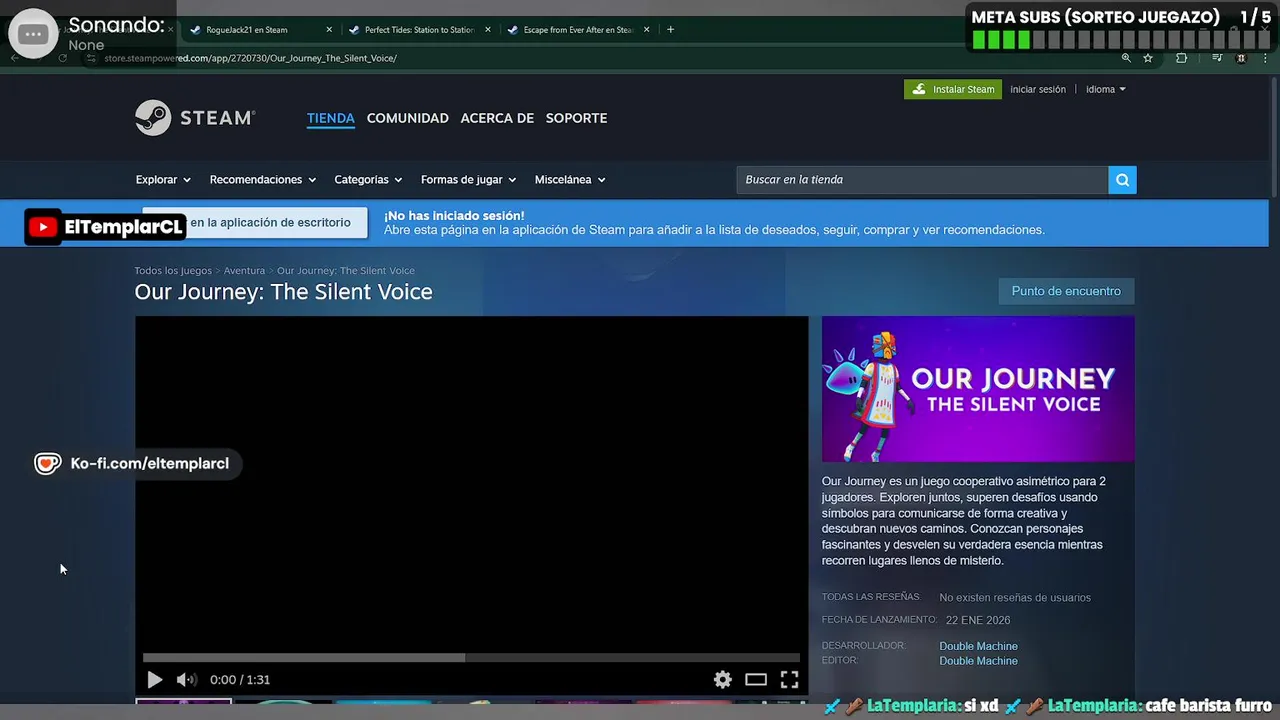Click '¡No has iniciado sesión!' notice text
The width and height of the screenshot is (1280, 720).
[454, 215]
